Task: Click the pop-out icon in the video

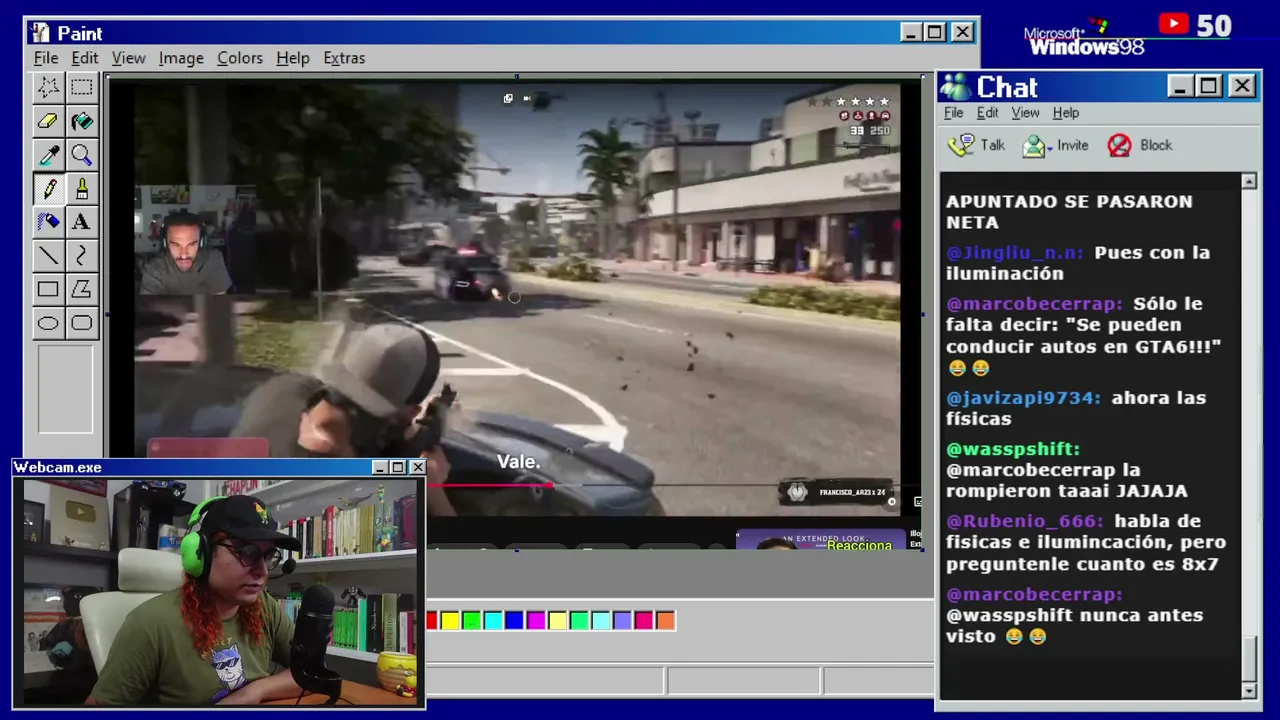Action: (x=508, y=98)
